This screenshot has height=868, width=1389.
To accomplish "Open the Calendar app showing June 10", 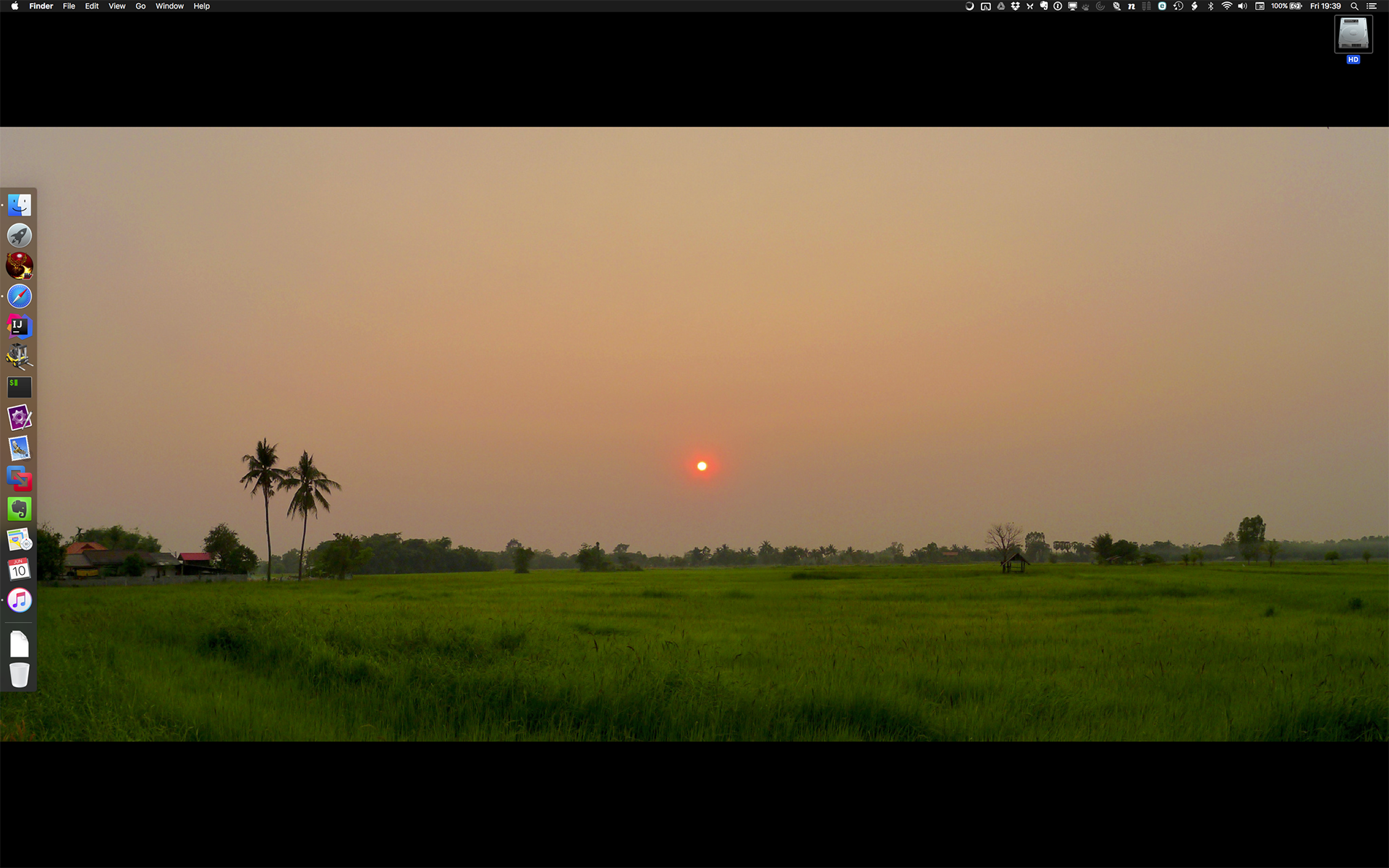I will coord(20,570).
